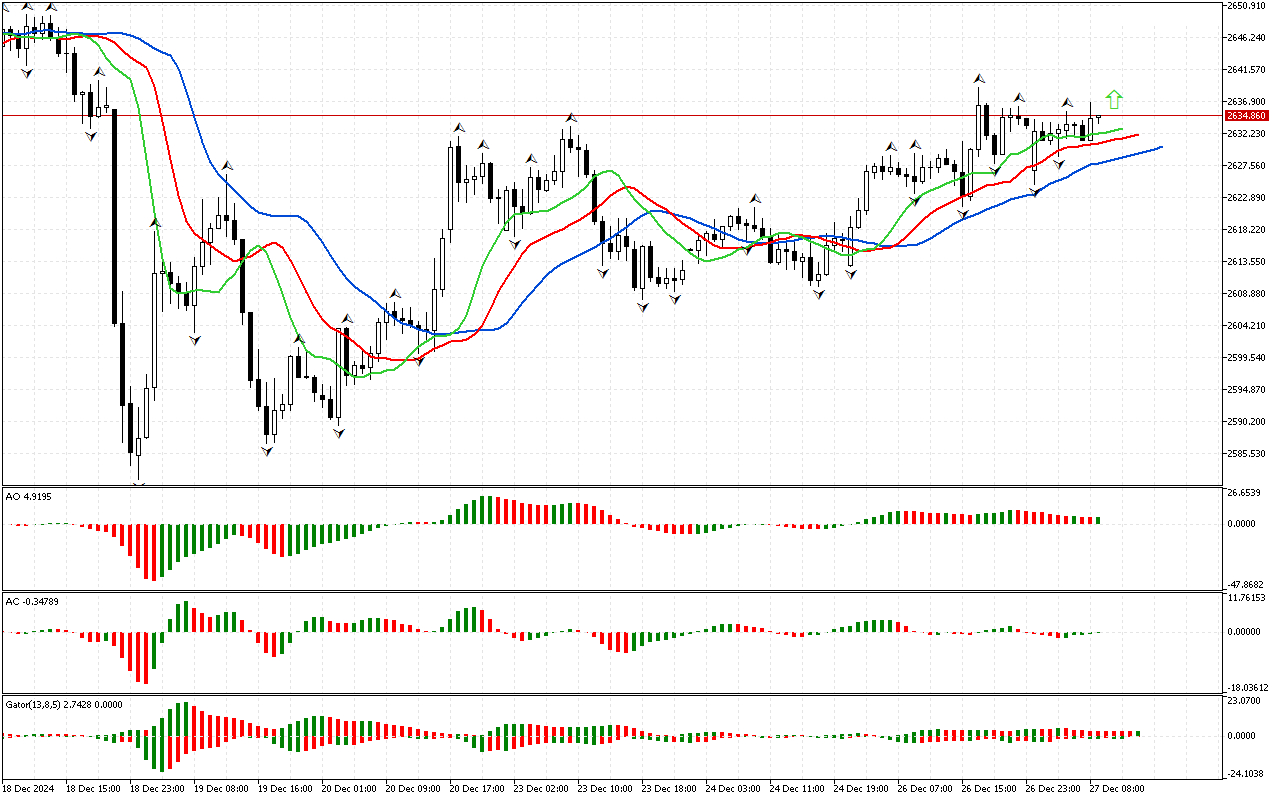Click the AO scale value -47.8682
Screen dimensions: 1280x800
[1247, 585]
